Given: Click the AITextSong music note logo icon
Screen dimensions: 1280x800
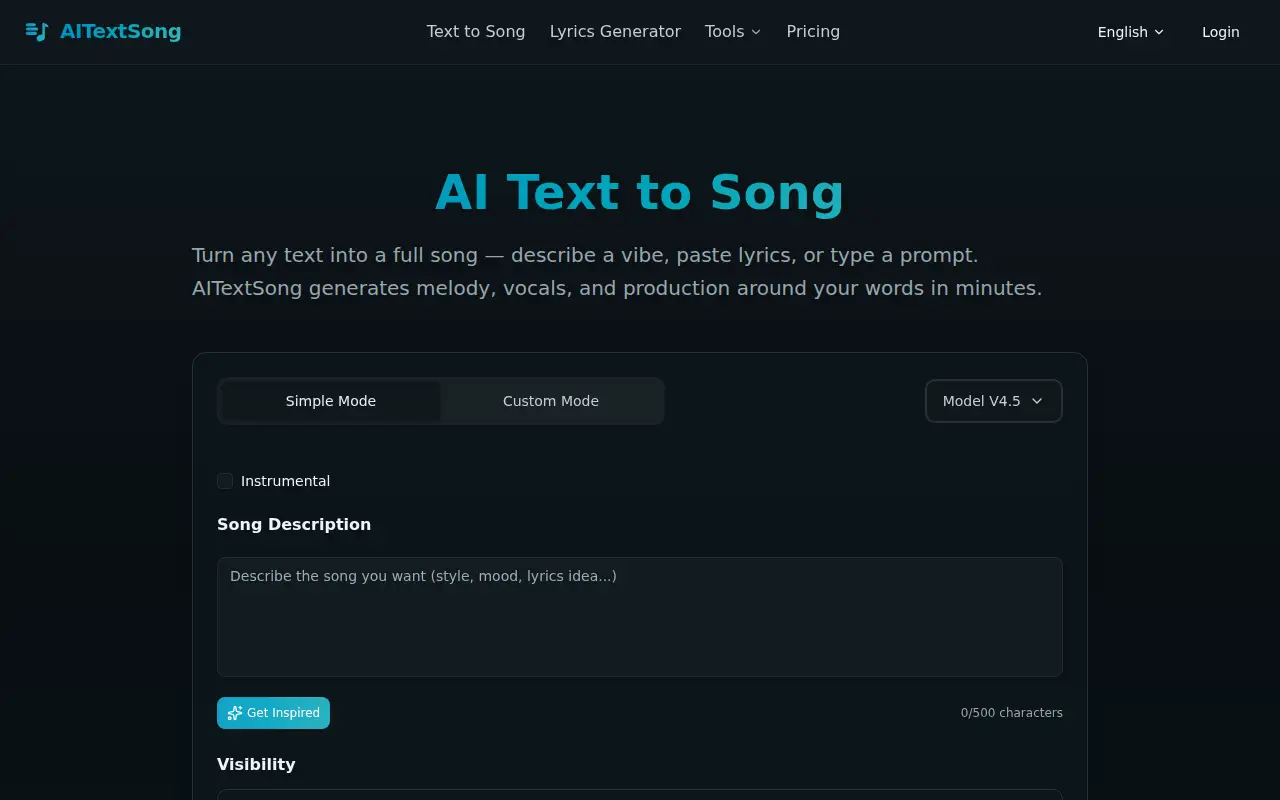Looking at the screenshot, I should (x=37, y=32).
